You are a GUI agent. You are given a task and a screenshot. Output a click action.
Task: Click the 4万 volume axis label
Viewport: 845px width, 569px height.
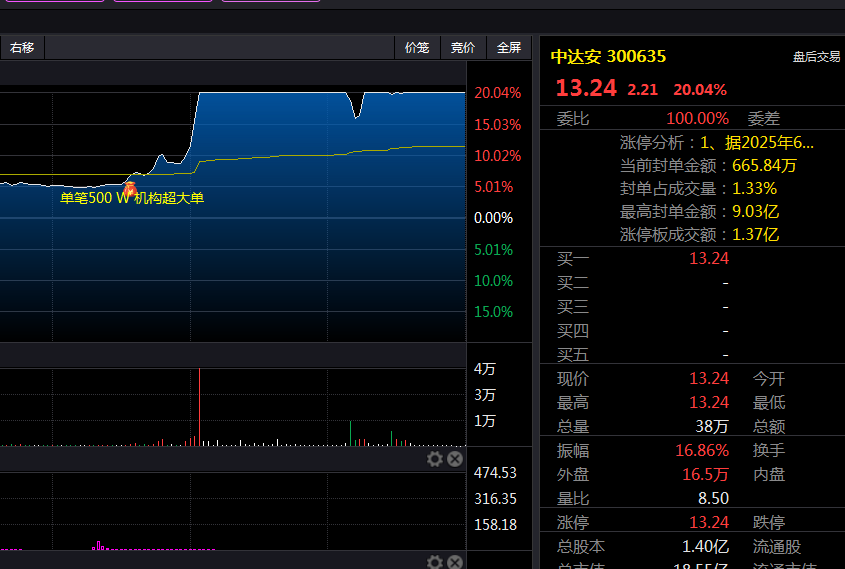pyautogui.click(x=484, y=369)
